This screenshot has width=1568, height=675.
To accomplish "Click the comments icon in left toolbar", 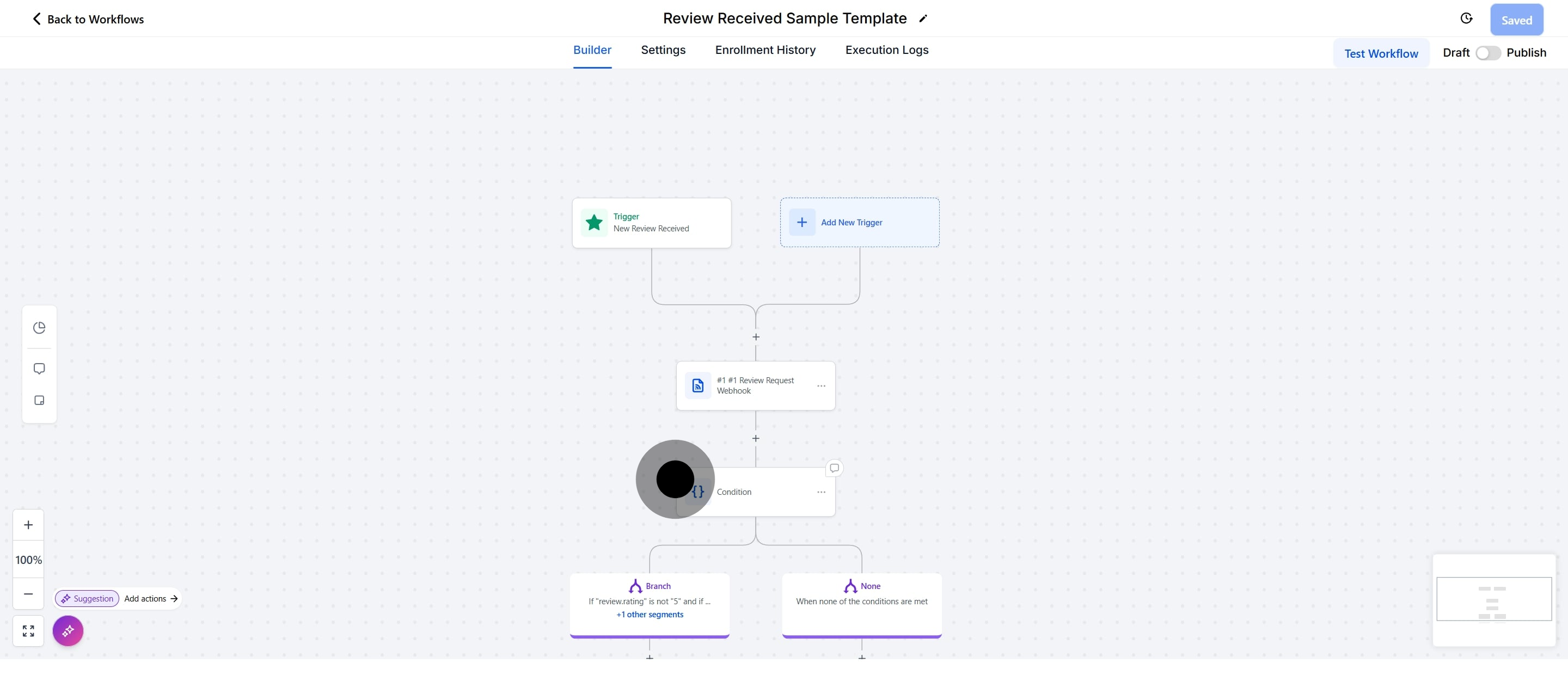I will coord(39,368).
